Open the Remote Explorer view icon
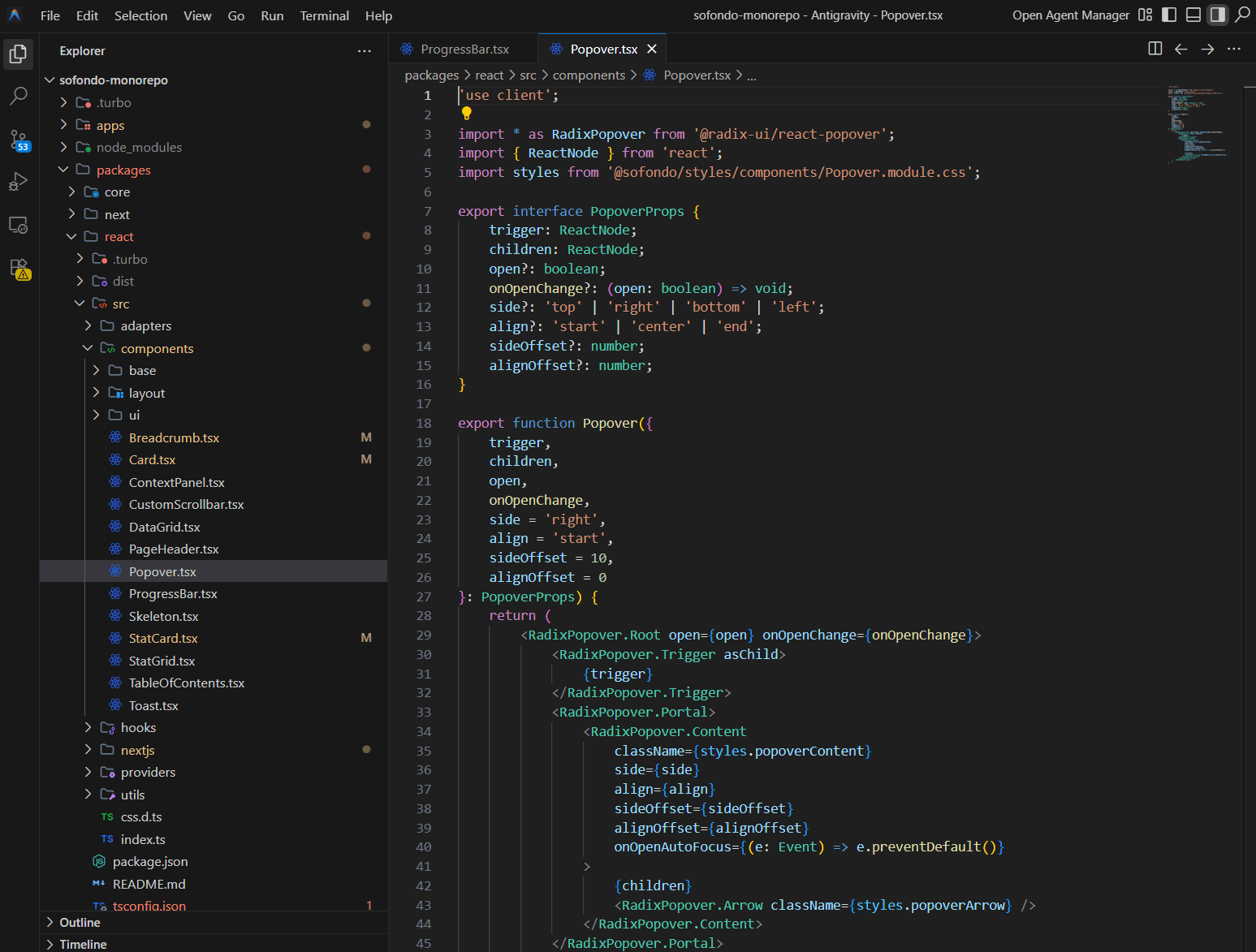The height and width of the screenshot is (952, 1256). pyautogui.click(x=18, y=225)
